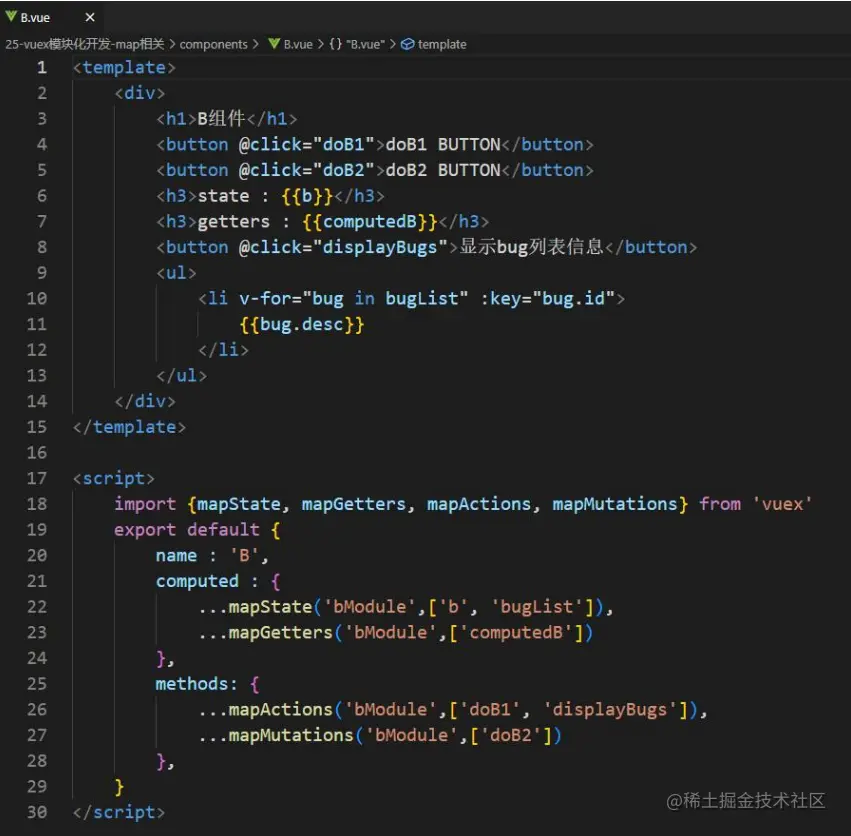
Task: Click the 'vuex' module string
Action: [x=782, y=504]
